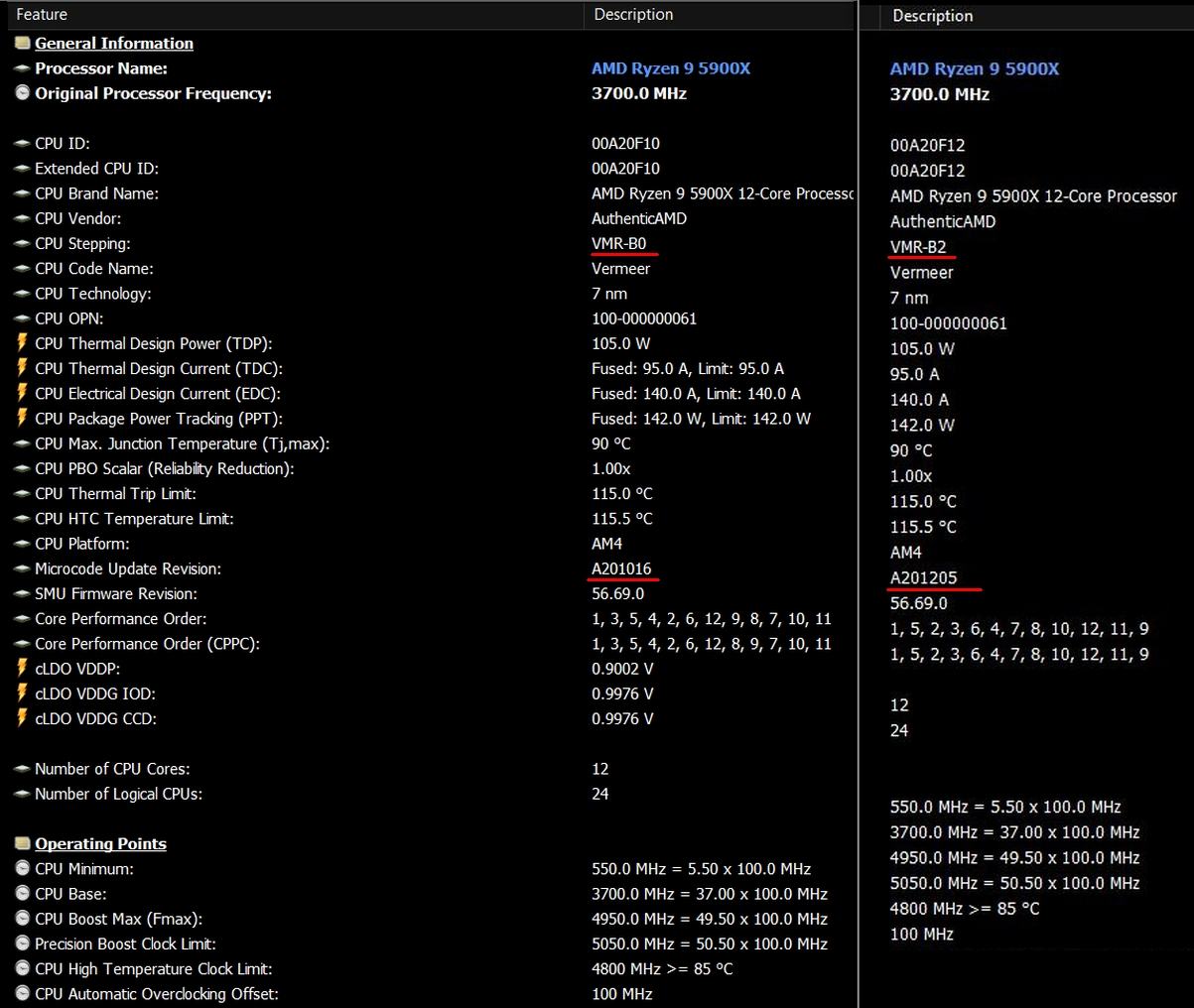Click the clock icon beside CPU Minimum
The width and height of the screenshot is (1194, 1008).
[x=22, y=868]
